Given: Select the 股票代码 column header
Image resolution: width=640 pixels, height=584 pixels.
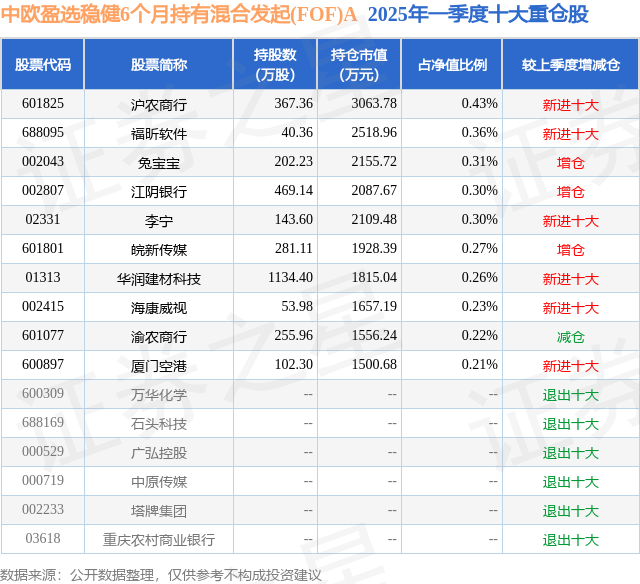Looking at the screenshot, I should pos(43,64).
